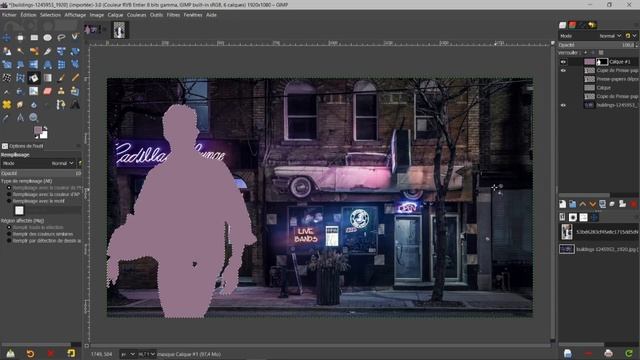Screen dimensions: 640x360
Task: Select the Ellipse Select tool
Action: coord(47,38)
